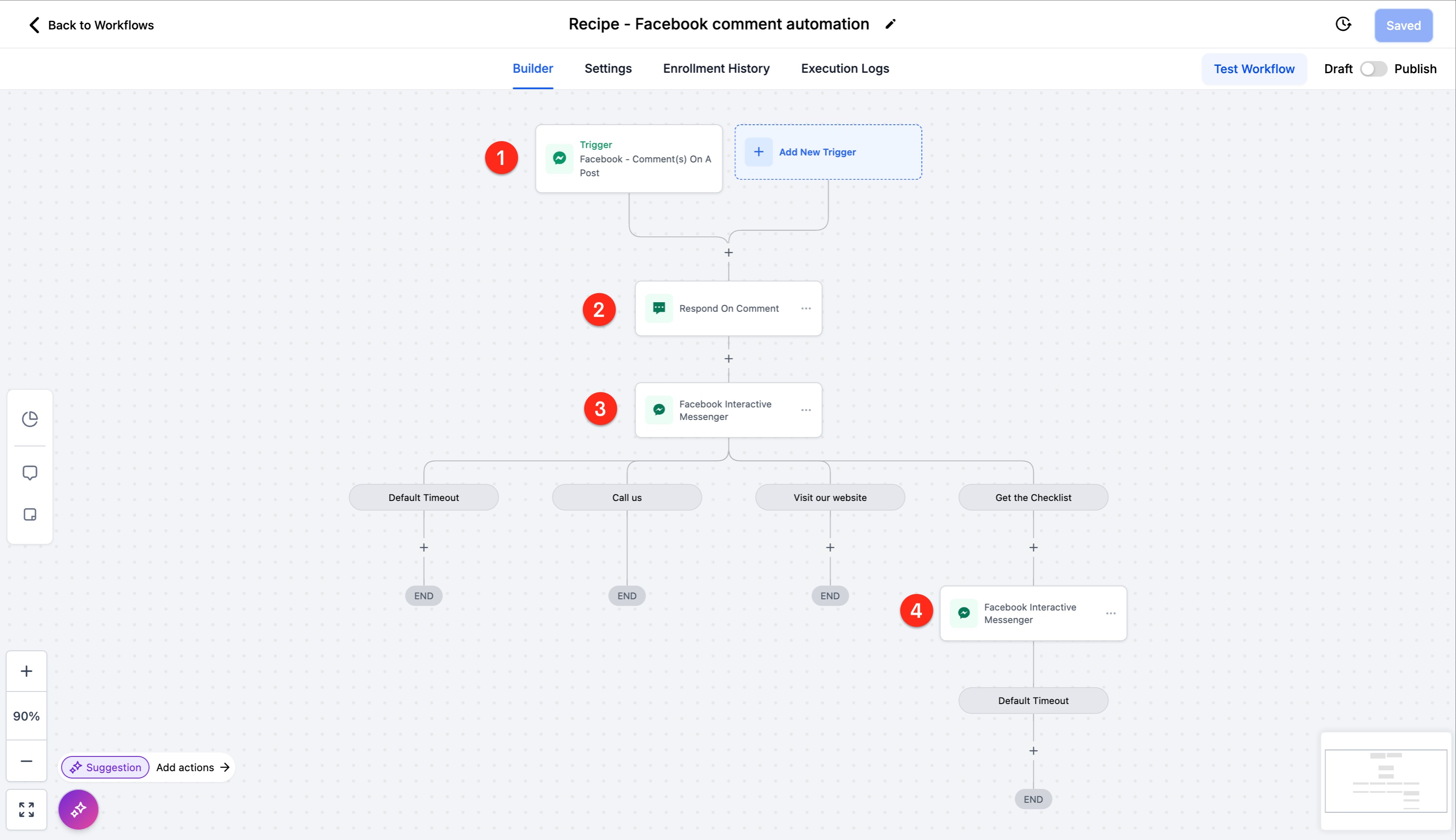1456x840 pixels.
Task: Open the purple AI assistant button
Action: tap(78, 809)
